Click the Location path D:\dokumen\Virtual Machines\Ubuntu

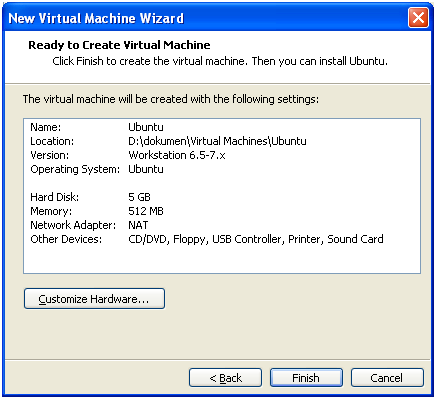(217, 141)
